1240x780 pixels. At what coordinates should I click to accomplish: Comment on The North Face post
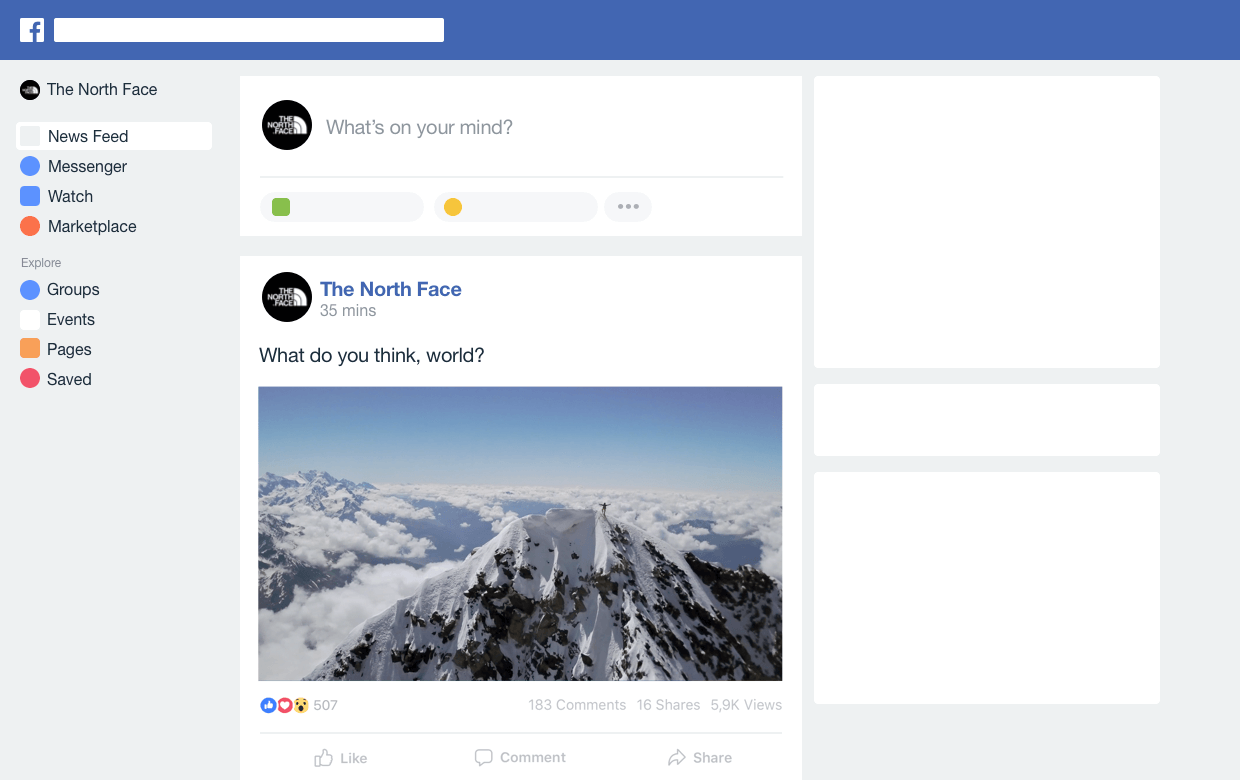coord(520,758)
